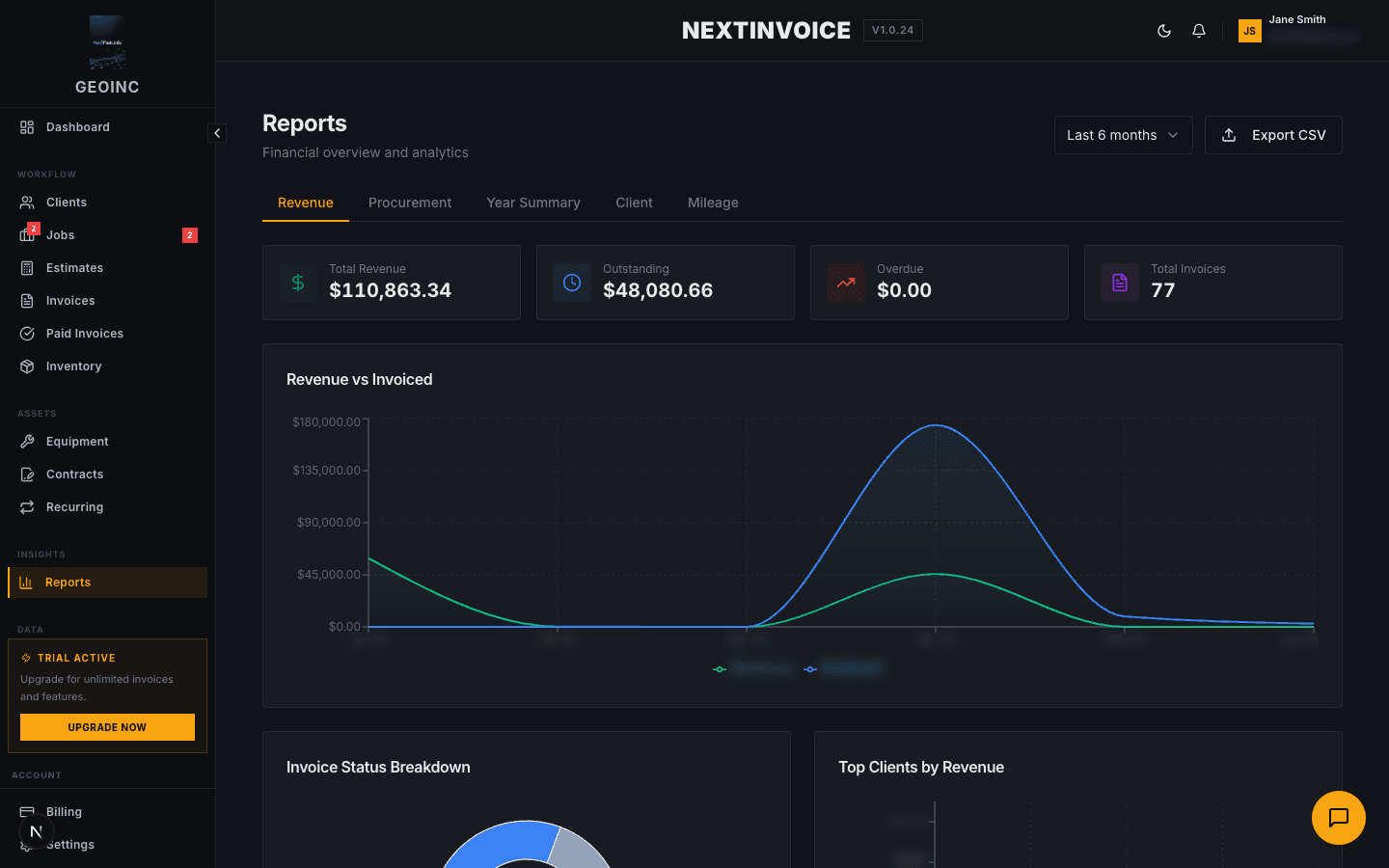Open the Equipment link
Viewport: 1389px width, 868px height.
[x=107, y=442]
